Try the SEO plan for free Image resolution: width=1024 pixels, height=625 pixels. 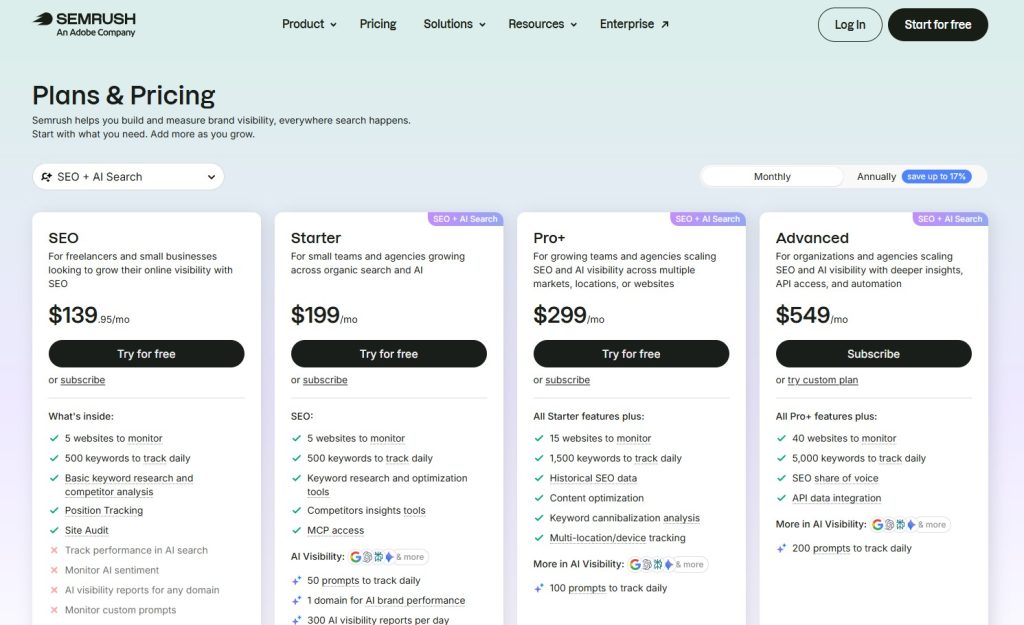coord(146,354)
